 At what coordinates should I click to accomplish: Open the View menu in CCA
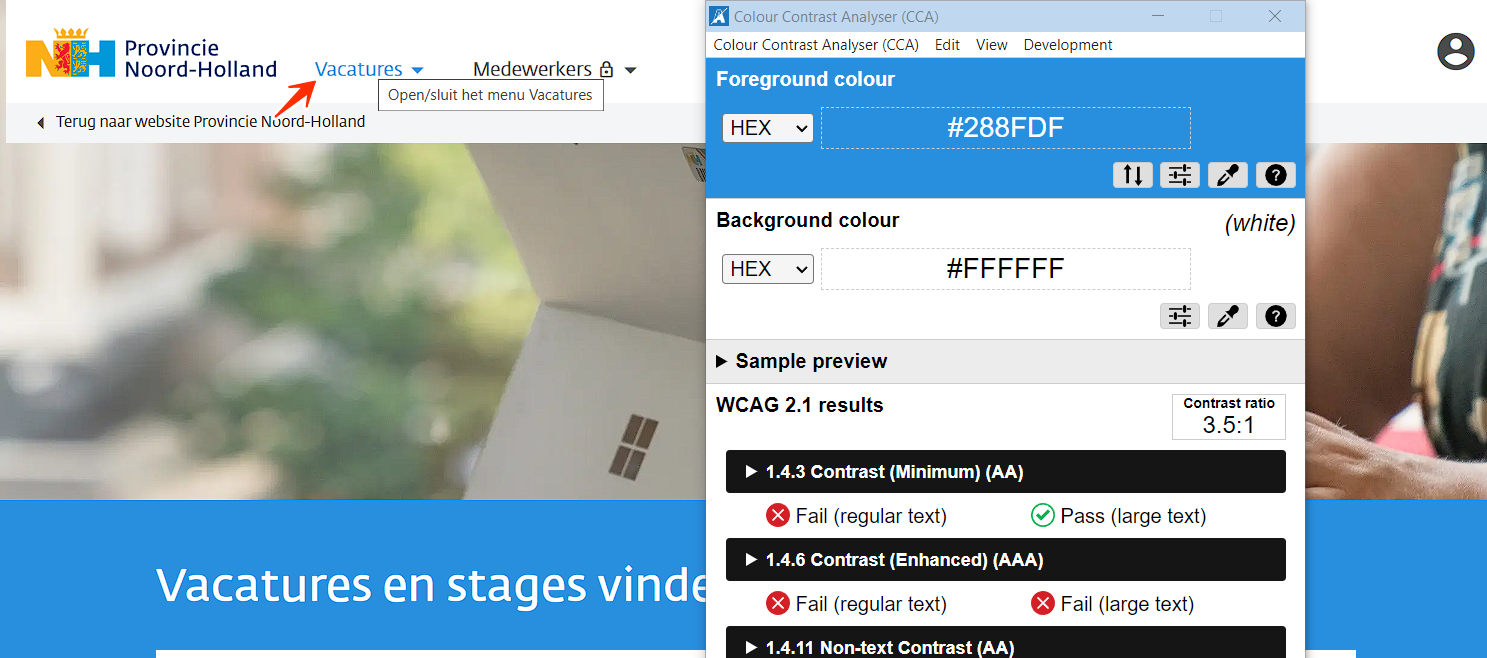[992, 45]
